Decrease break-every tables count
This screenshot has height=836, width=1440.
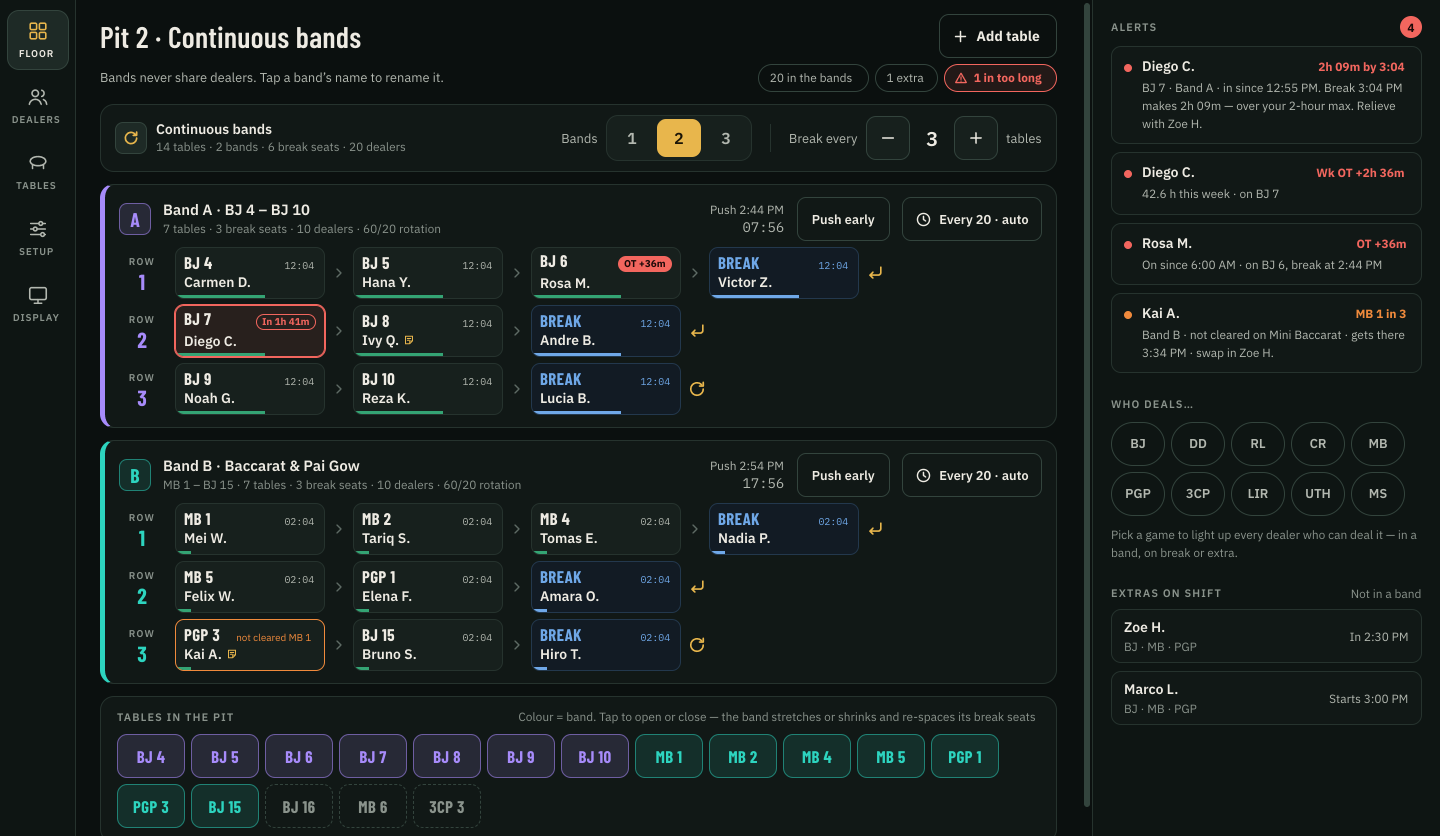click(888, 138)
